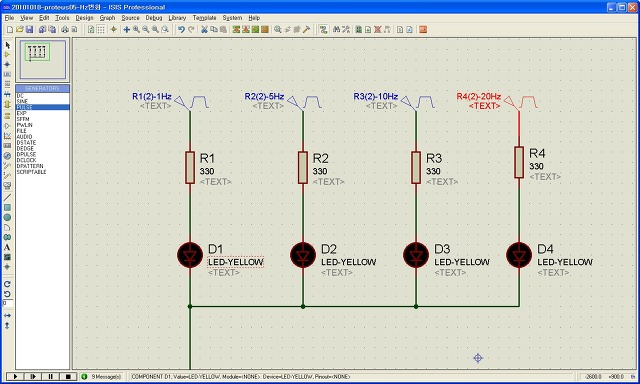Open the Property Assignment Tool

(346, 29)
